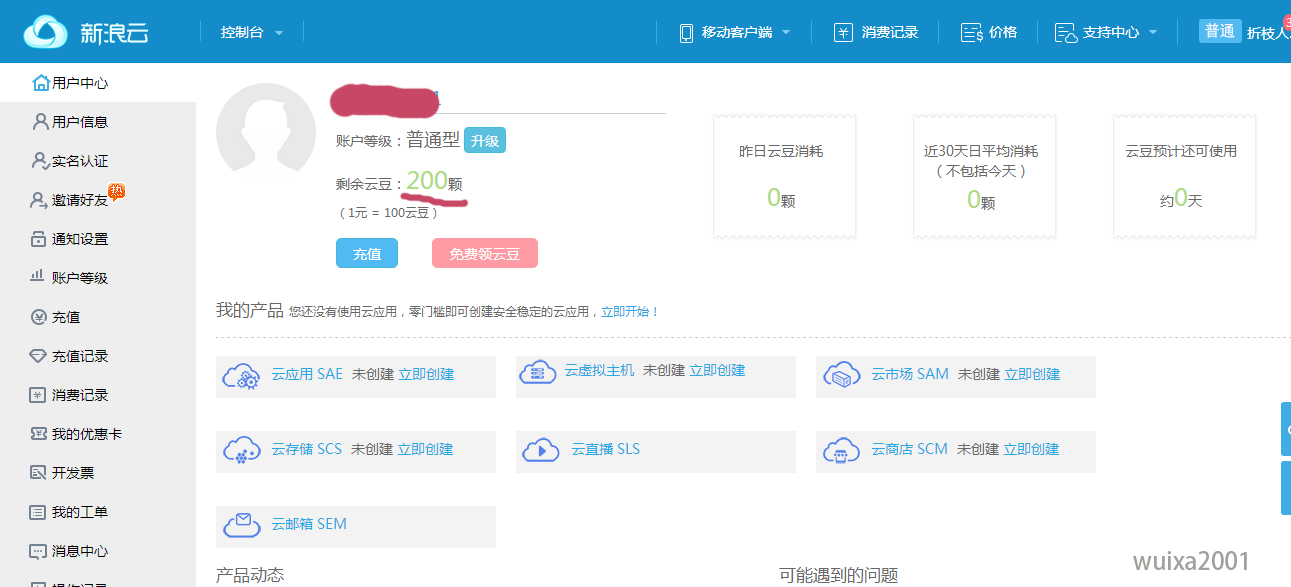Click the 云市场 SAM box-cloud icon
Image resolution: width=1291 pixels, height=587 pixels.
click(842, 376)
